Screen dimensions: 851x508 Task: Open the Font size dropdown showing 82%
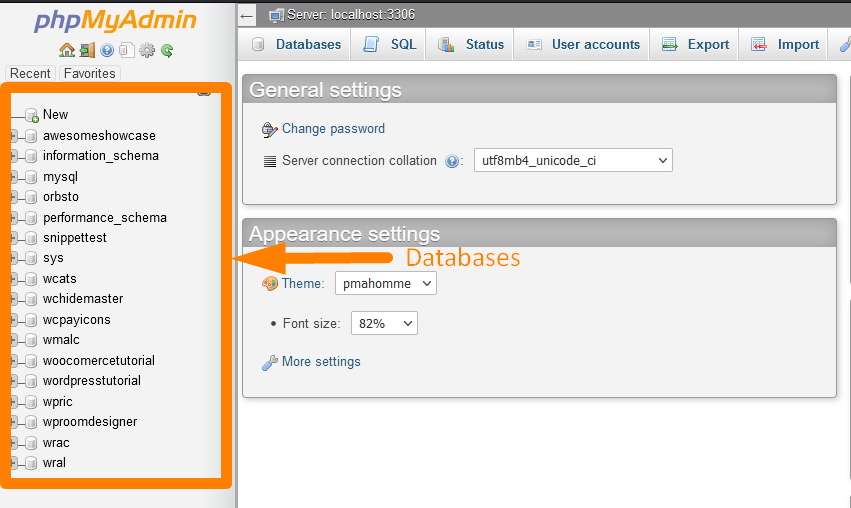[x=384, y=323]
